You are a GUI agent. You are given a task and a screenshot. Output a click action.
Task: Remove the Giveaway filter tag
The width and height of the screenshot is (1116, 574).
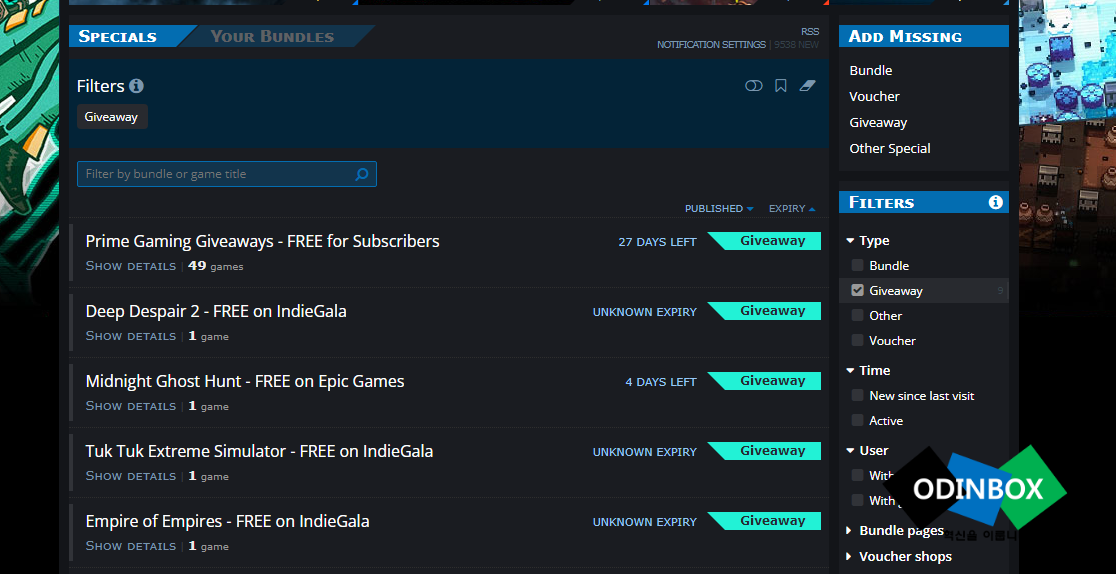click(x=112, y=117)
